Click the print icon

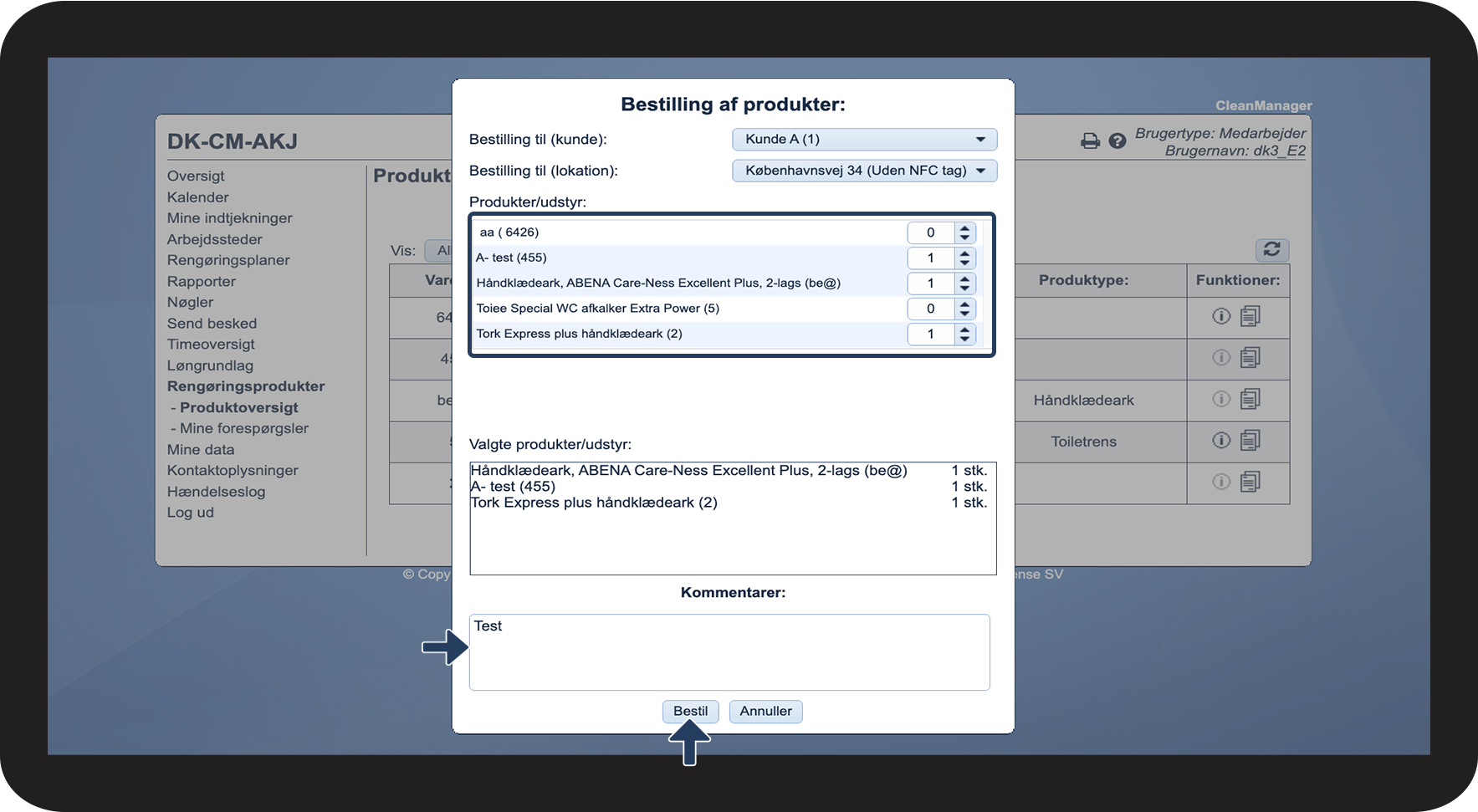click(x=1090, y=140)
